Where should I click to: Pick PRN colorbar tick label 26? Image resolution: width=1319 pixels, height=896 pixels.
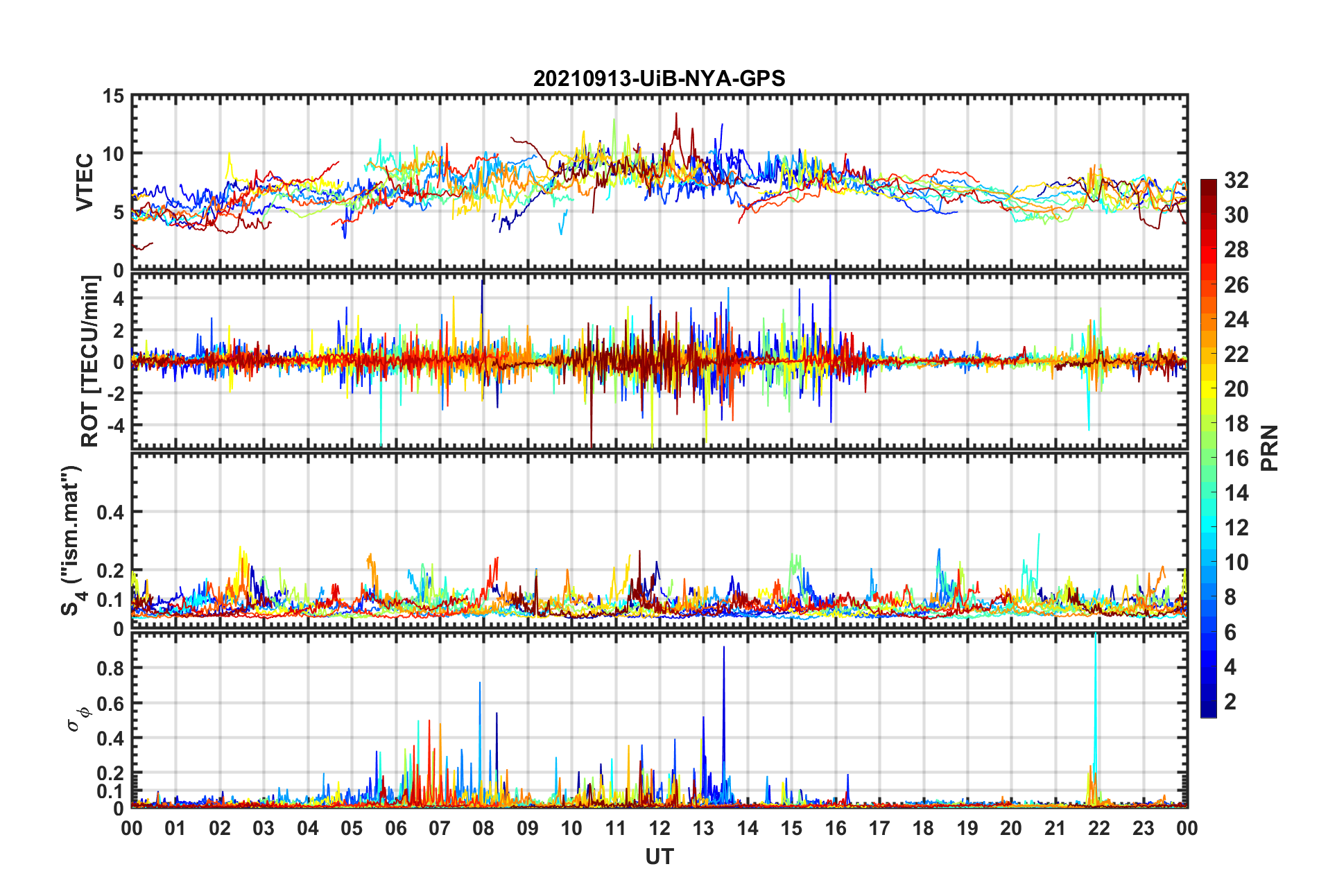tap(1236, 284)
